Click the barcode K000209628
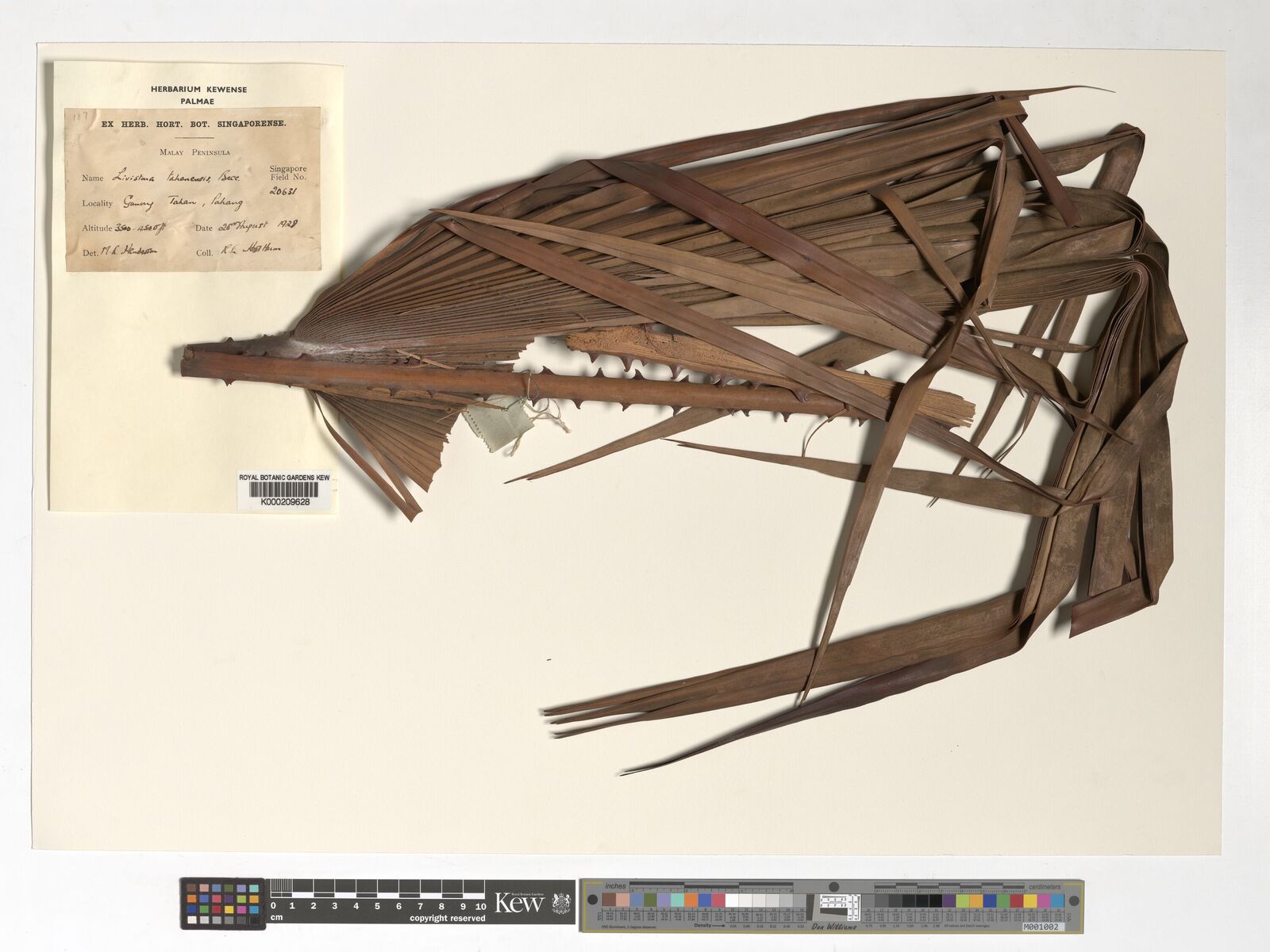The width and height of the screenshot is (1270, 952). (284, 492)
